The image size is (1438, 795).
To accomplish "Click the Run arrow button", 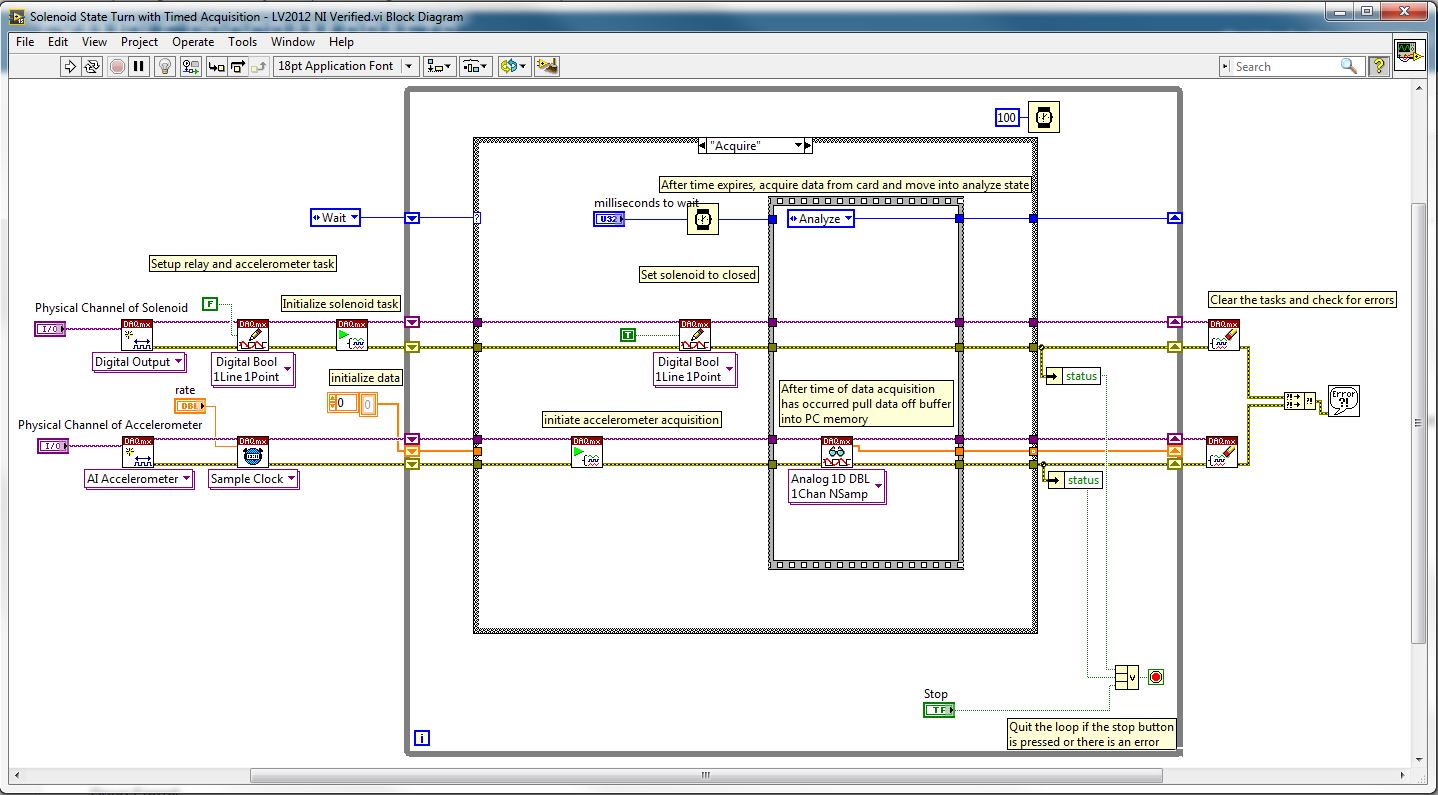I will pyautogui.click(x=70, y=66).
